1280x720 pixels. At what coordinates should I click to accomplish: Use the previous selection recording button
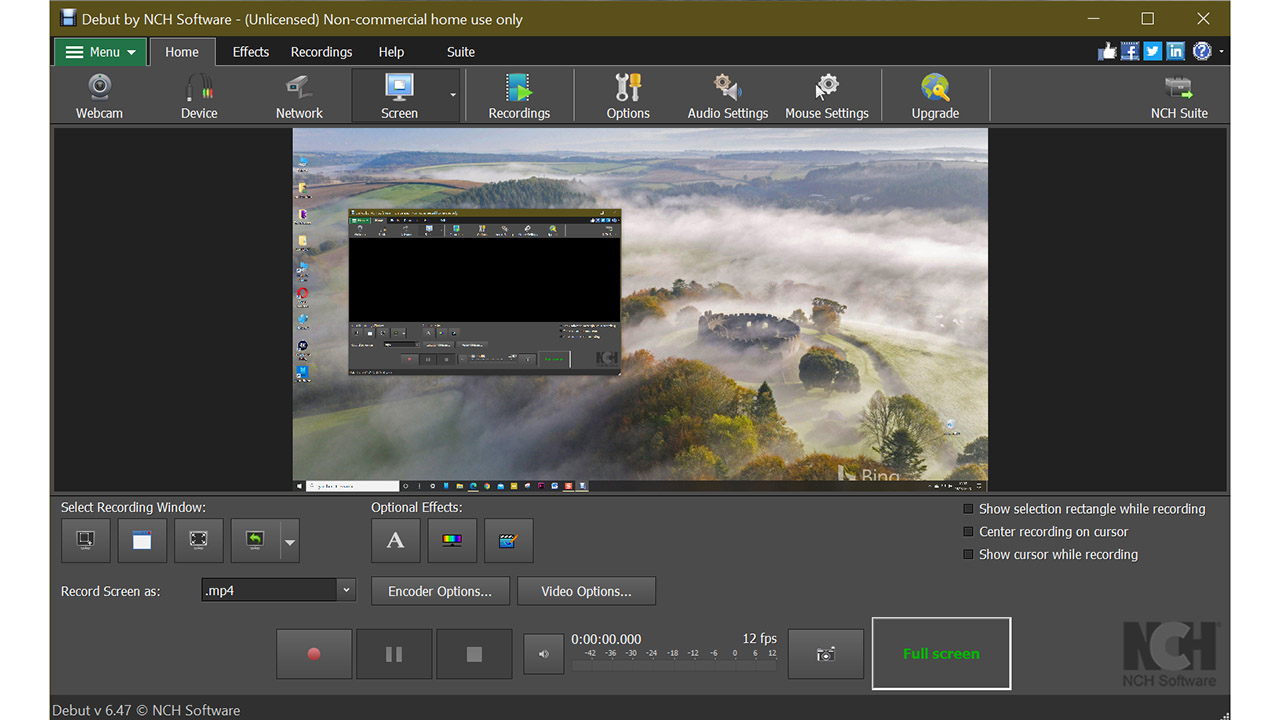[x=255, y=541]
